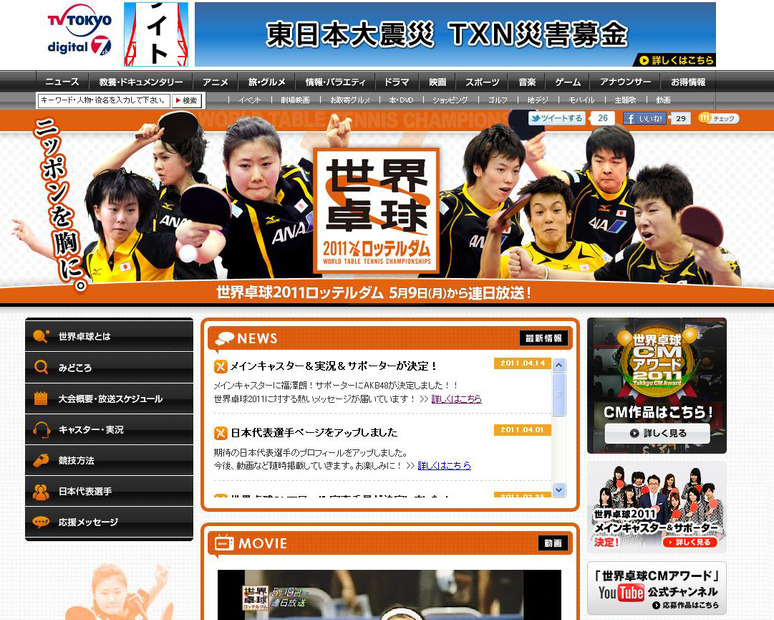Open the スポーツ menu

tap(482, 82)
